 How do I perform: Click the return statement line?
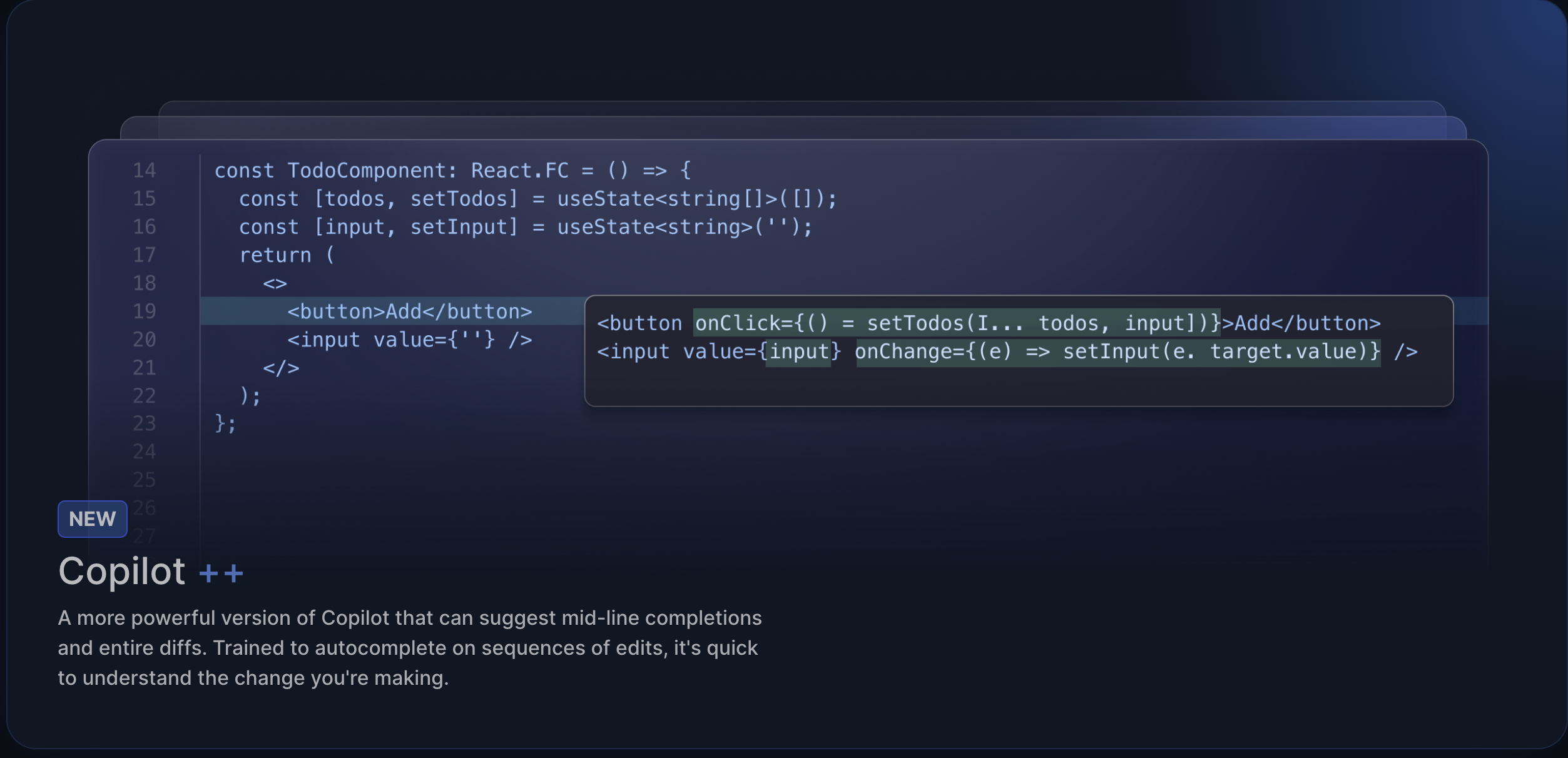click(287, 255)
